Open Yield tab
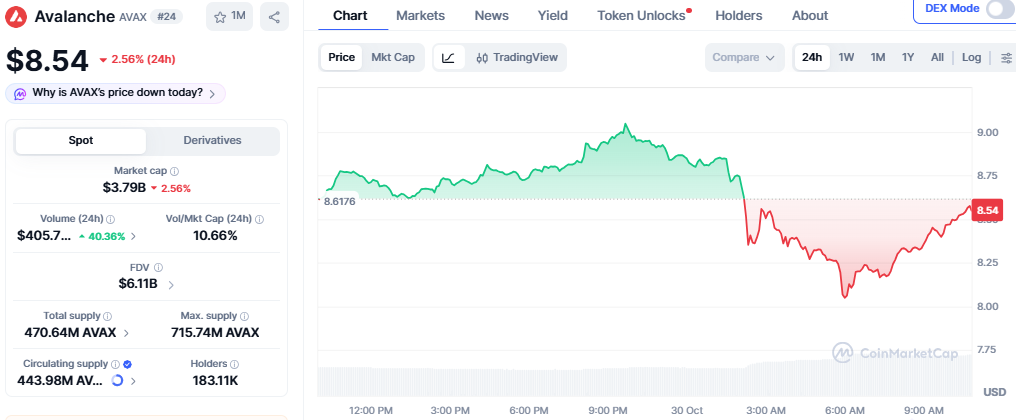 [x=553, y=16]
